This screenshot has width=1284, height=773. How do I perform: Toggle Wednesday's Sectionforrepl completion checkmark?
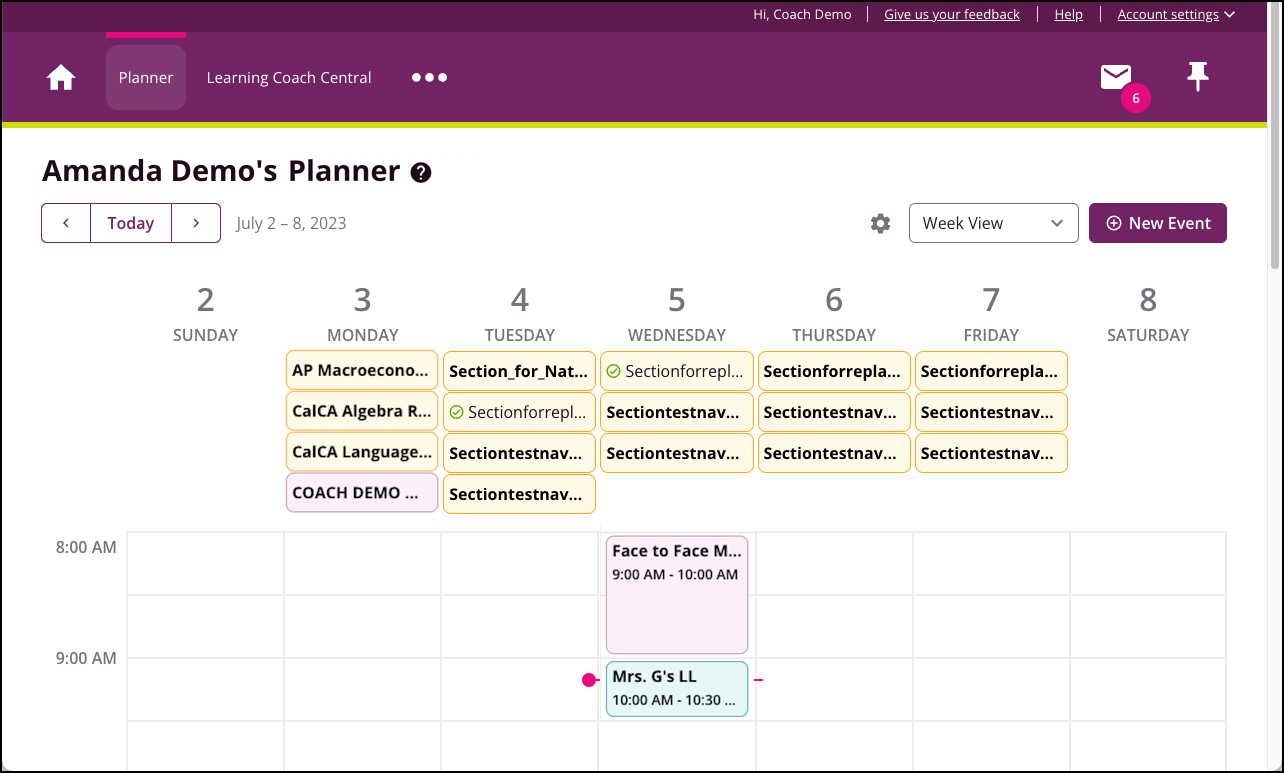(612, 371)
